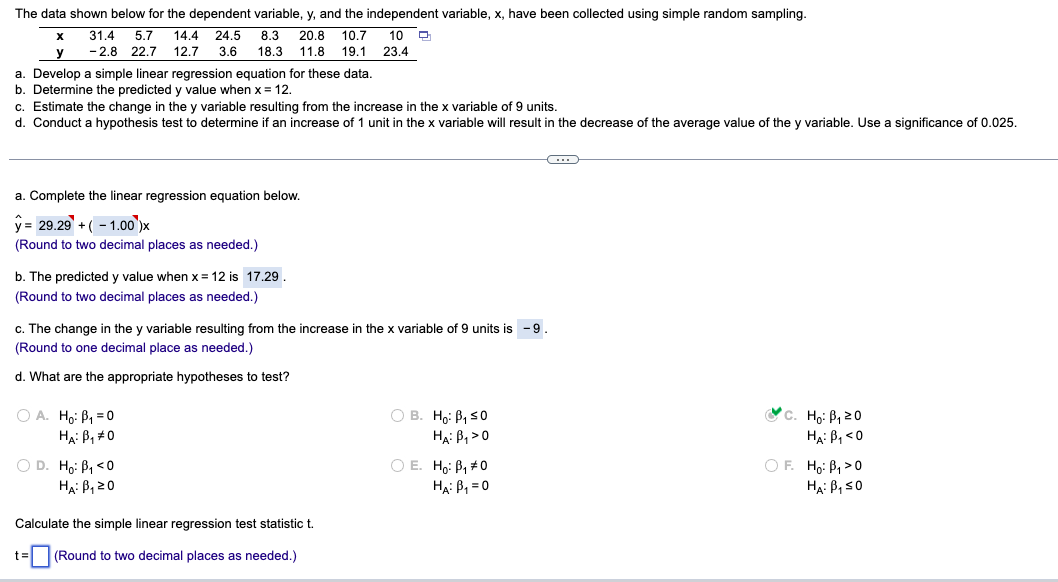Click the x row header in the data table
This screenshot has width=1058, height=582.
tap(60, 35)
